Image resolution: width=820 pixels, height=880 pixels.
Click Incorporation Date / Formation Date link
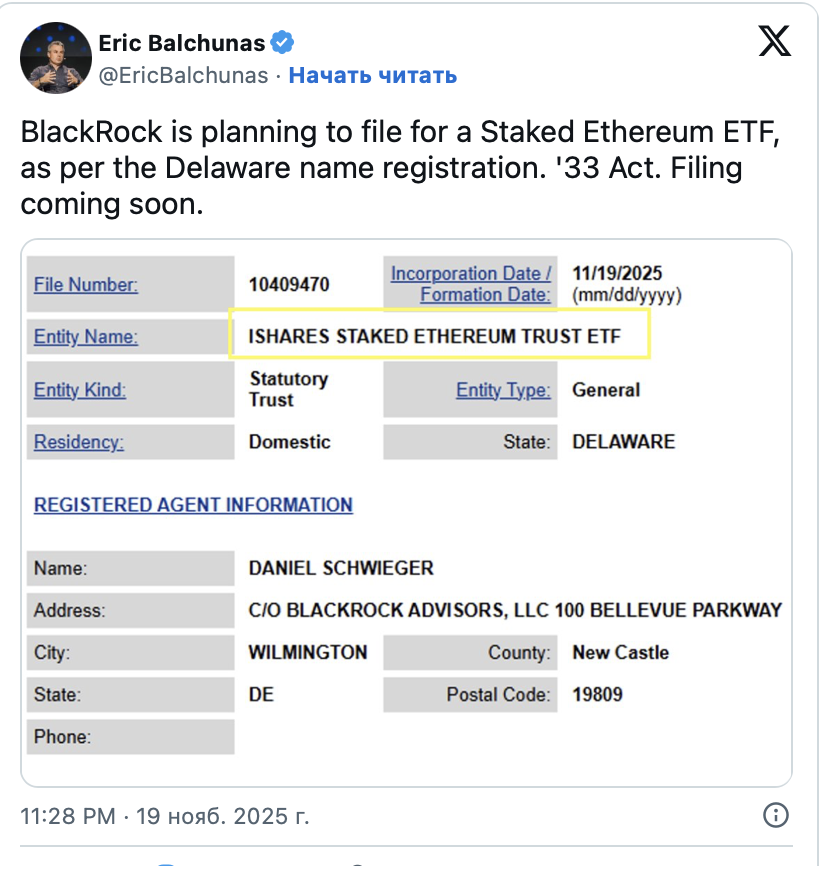coord(471,284)
